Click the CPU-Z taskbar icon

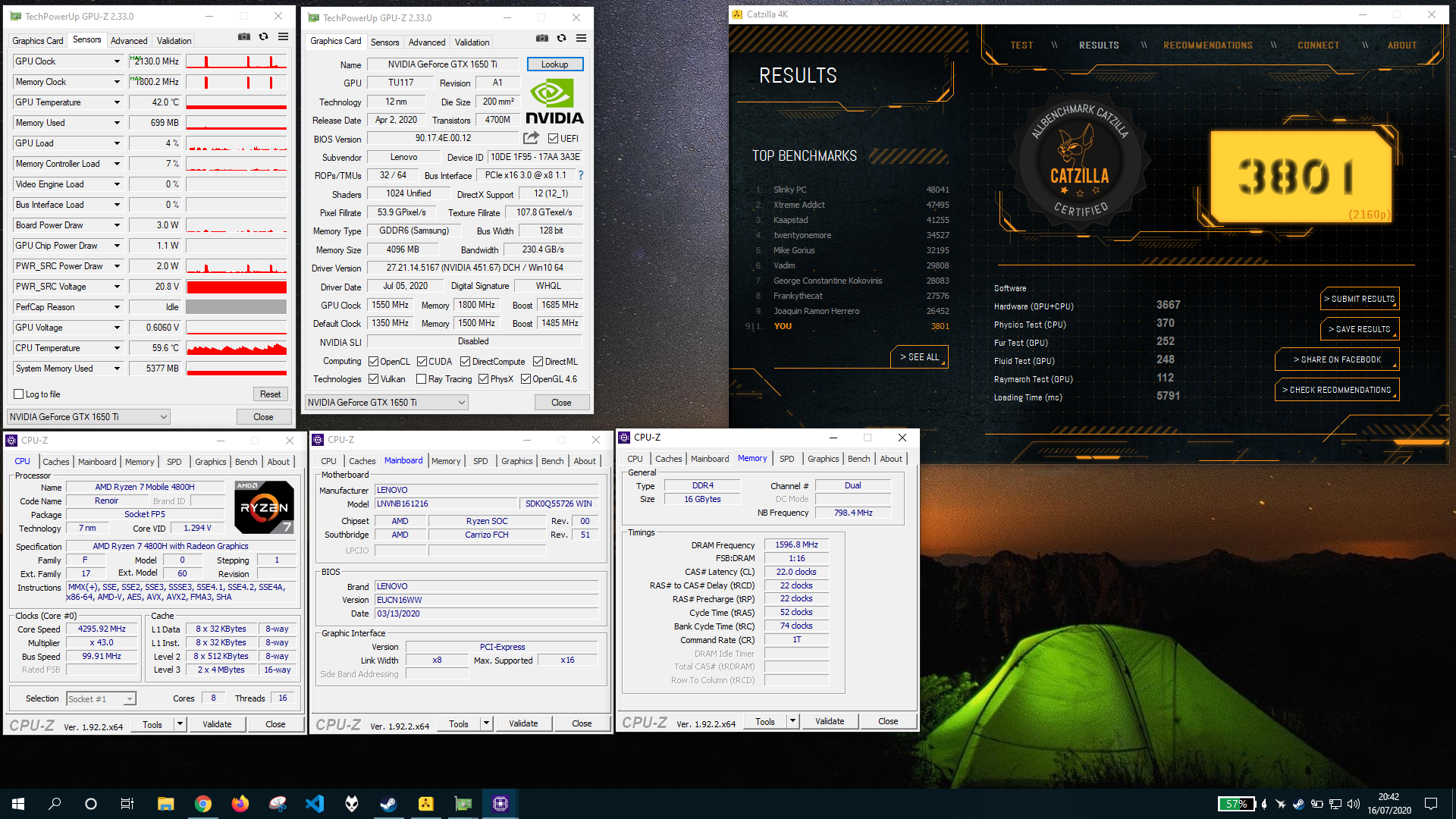(x=500, y=804)
